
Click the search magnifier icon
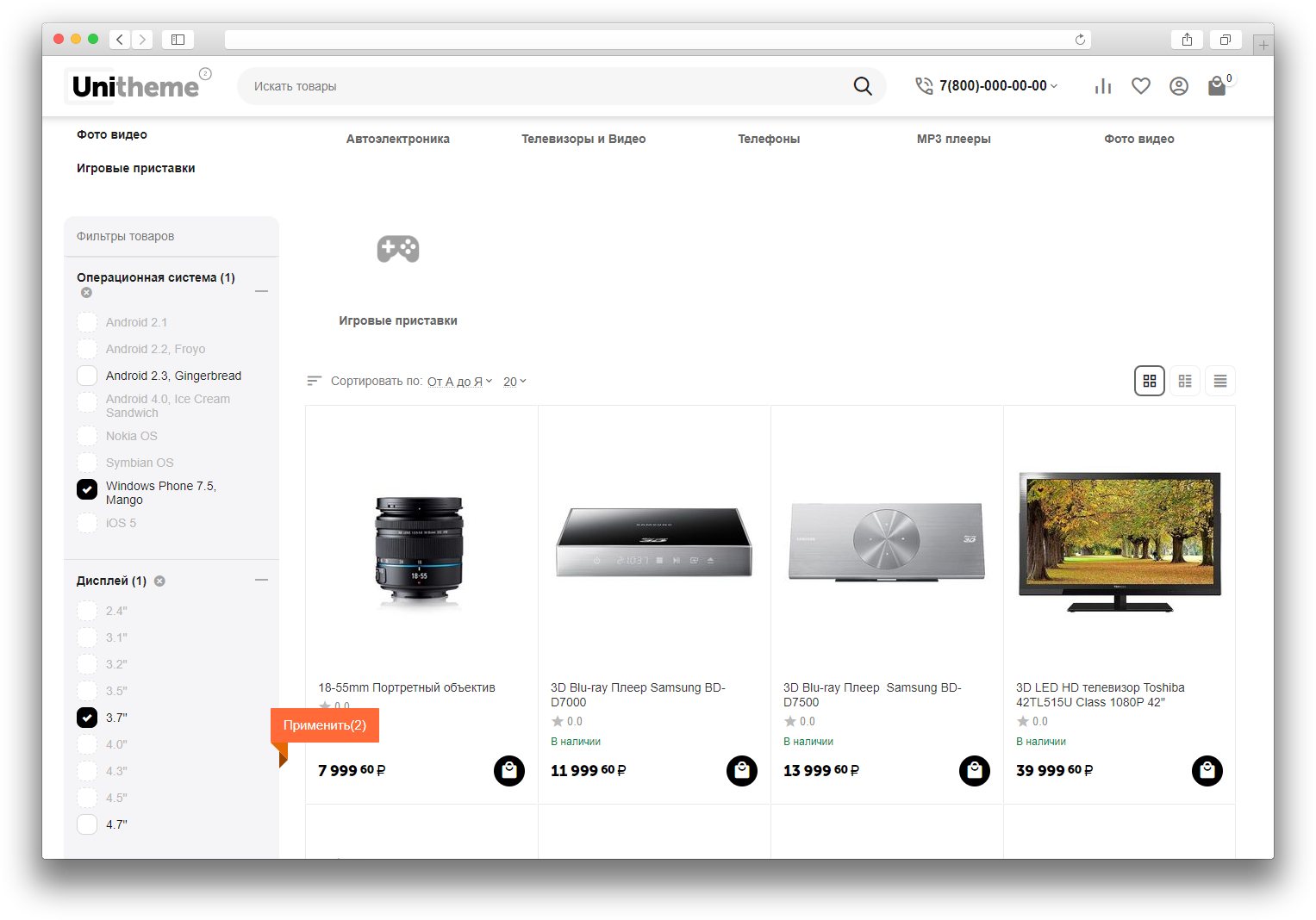click(863, 86)
